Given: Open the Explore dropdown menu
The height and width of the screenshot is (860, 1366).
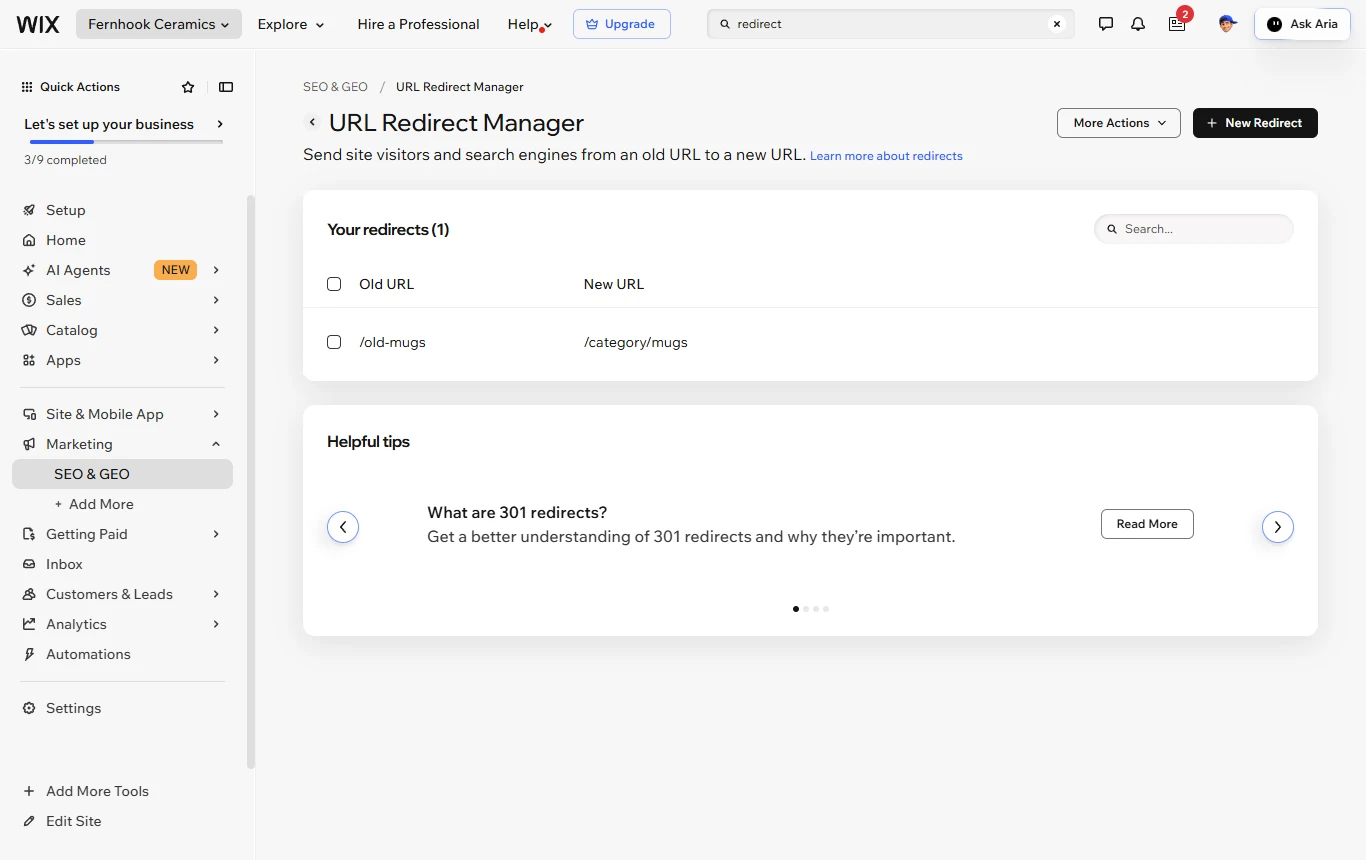Looking at the screenshot, I should pos(291,24).
